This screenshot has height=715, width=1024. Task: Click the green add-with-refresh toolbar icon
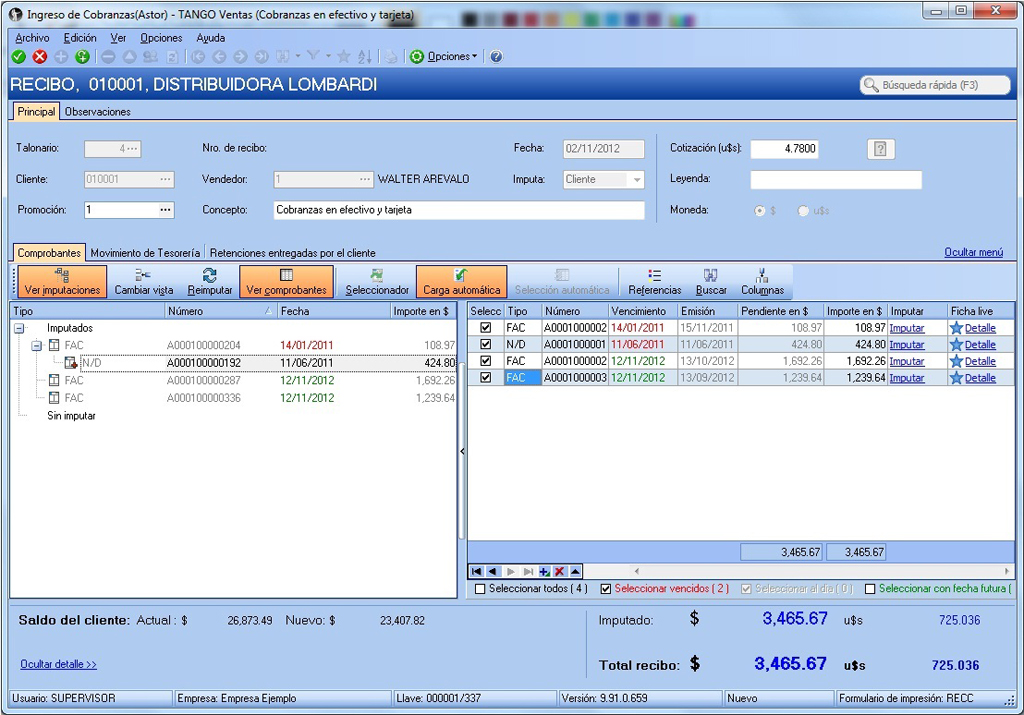click(82, 57)
